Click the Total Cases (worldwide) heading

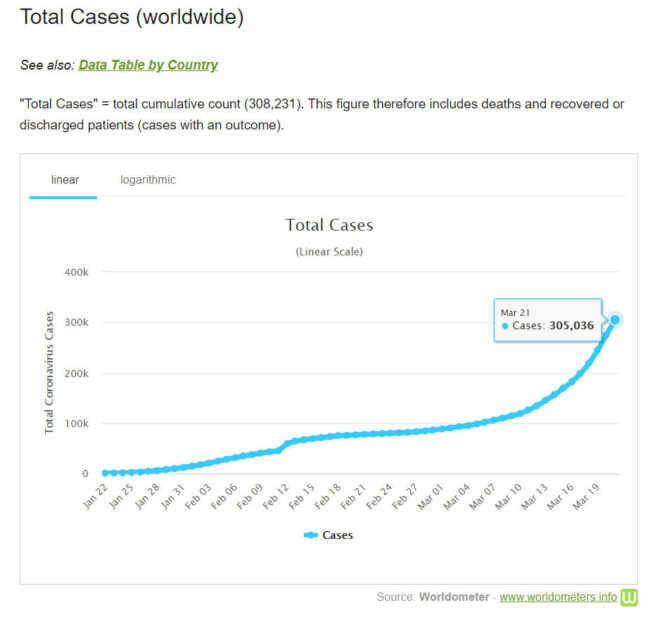point(132,18)
